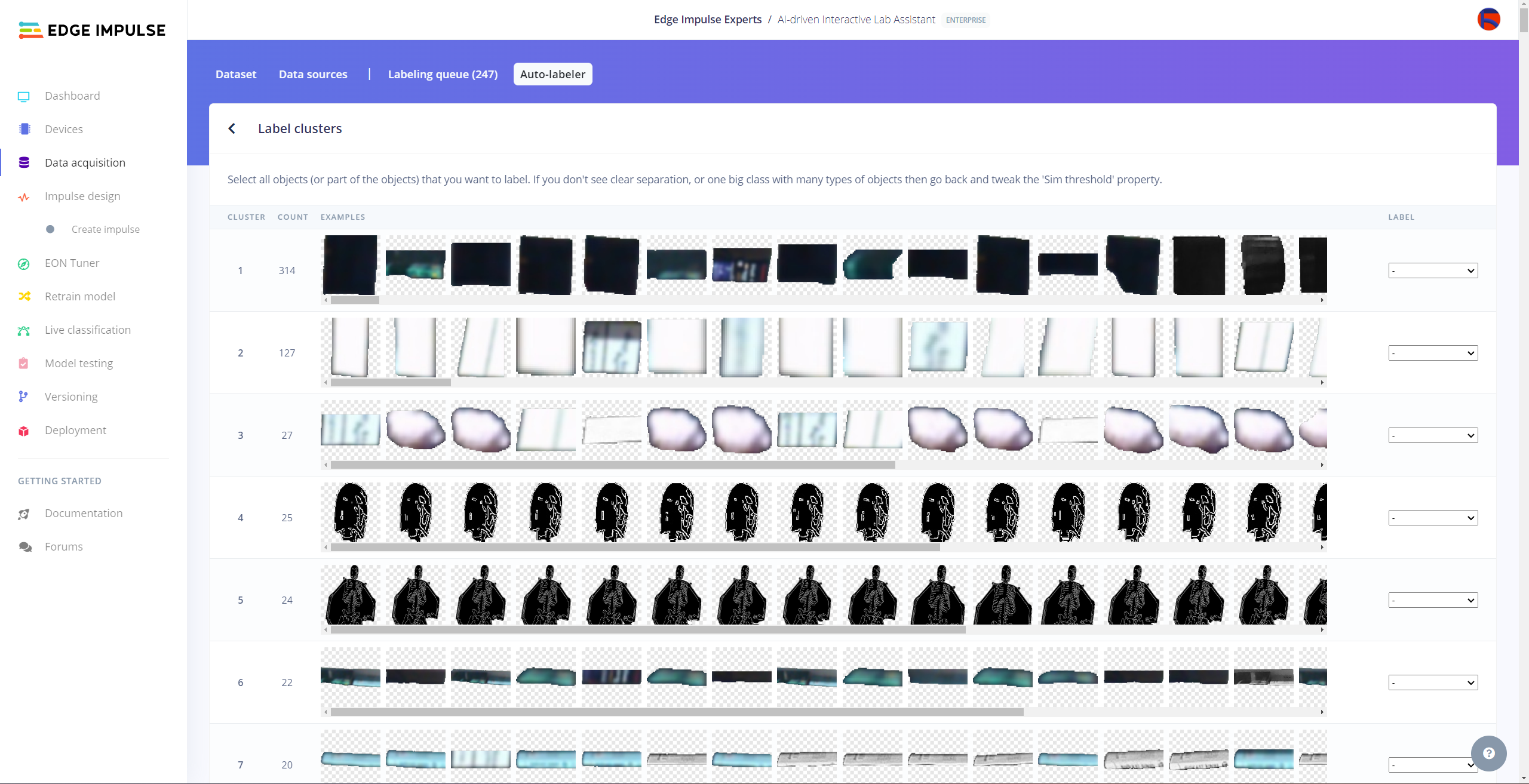Switch to the Data sources tab

coord(313,75)
